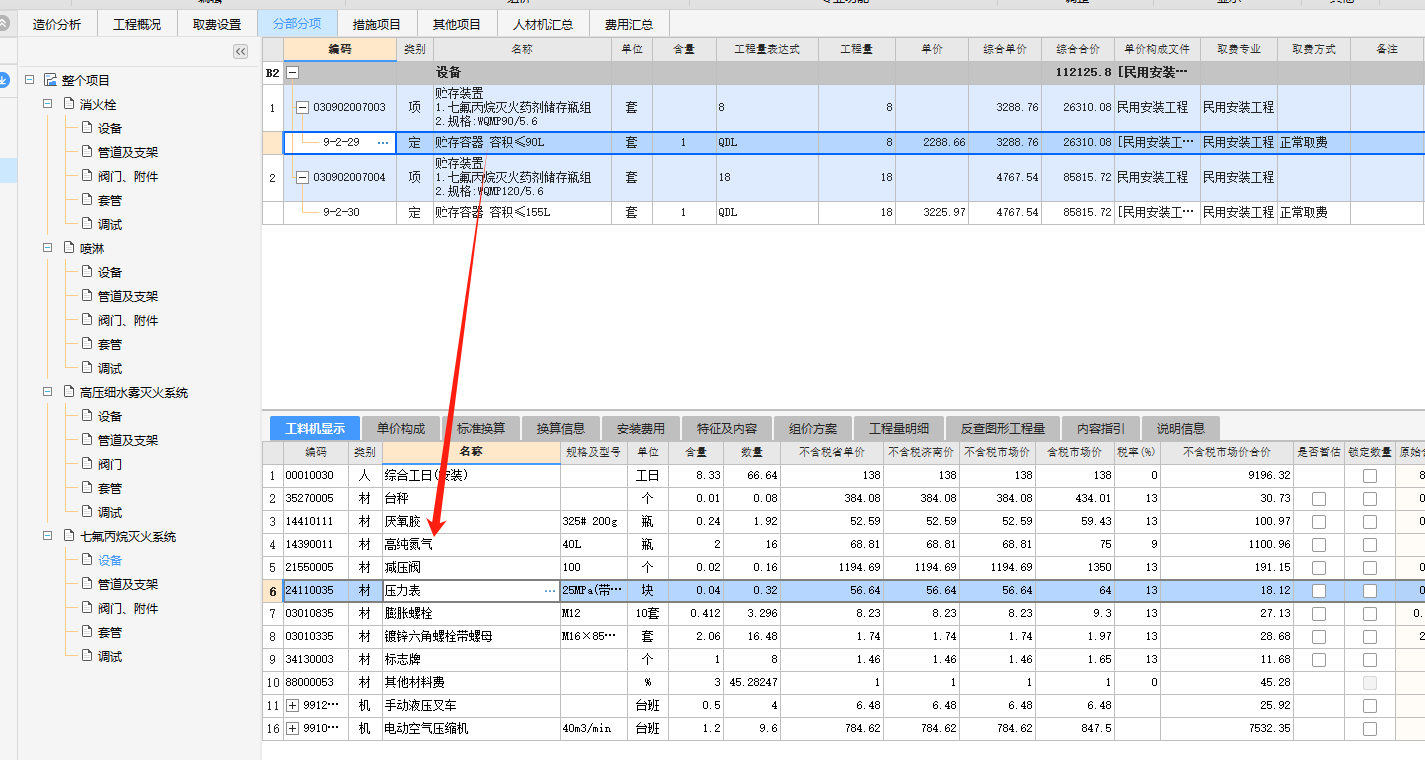Collapse the 高压细水雾灭火系统 tree node
This screenshot has width=1425, height=760.
coord(49,392)
